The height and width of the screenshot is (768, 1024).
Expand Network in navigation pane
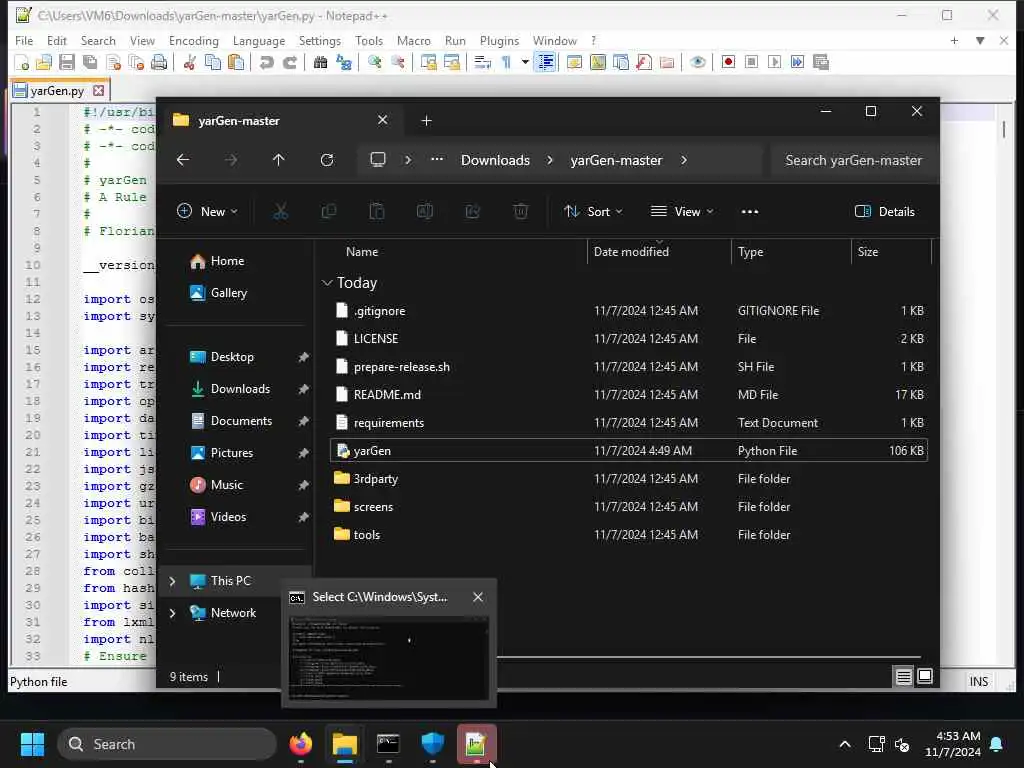(172, 613)
